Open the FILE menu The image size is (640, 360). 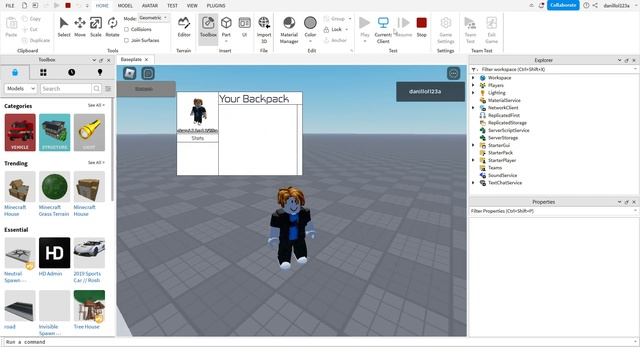10,6
